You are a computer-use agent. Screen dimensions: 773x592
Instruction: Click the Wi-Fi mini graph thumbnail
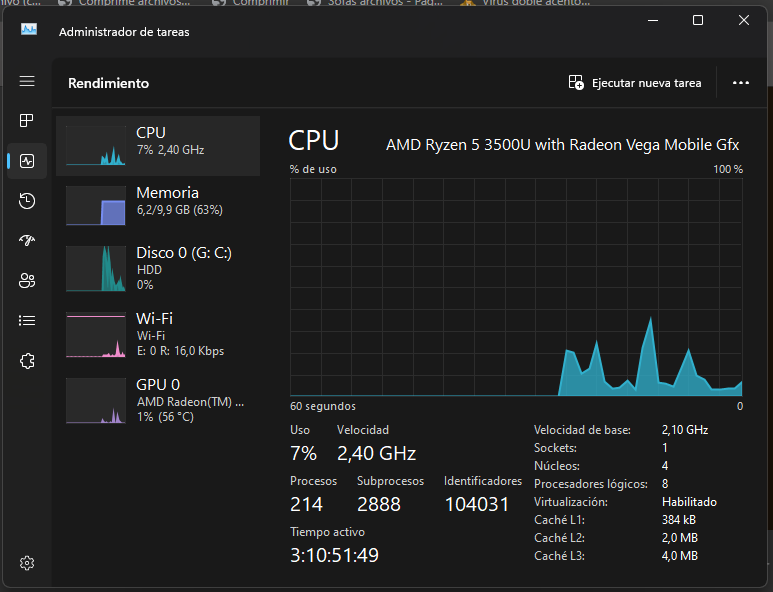coord(96,335)
